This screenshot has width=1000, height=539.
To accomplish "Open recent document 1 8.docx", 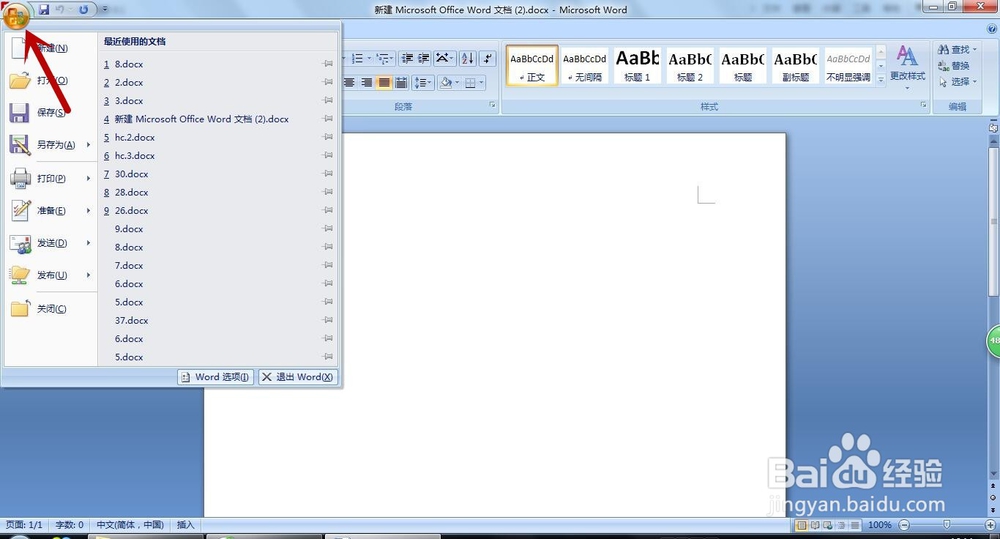I will pos(219,64).
